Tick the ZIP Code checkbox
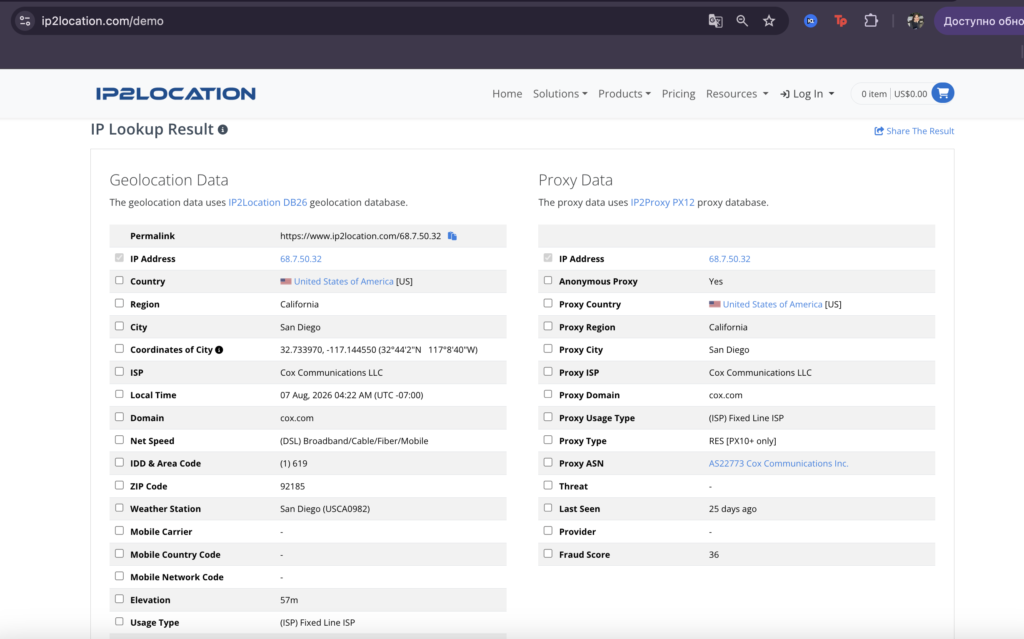The width and height of the screenshot is (1024, 639). (x=119, y=485)
